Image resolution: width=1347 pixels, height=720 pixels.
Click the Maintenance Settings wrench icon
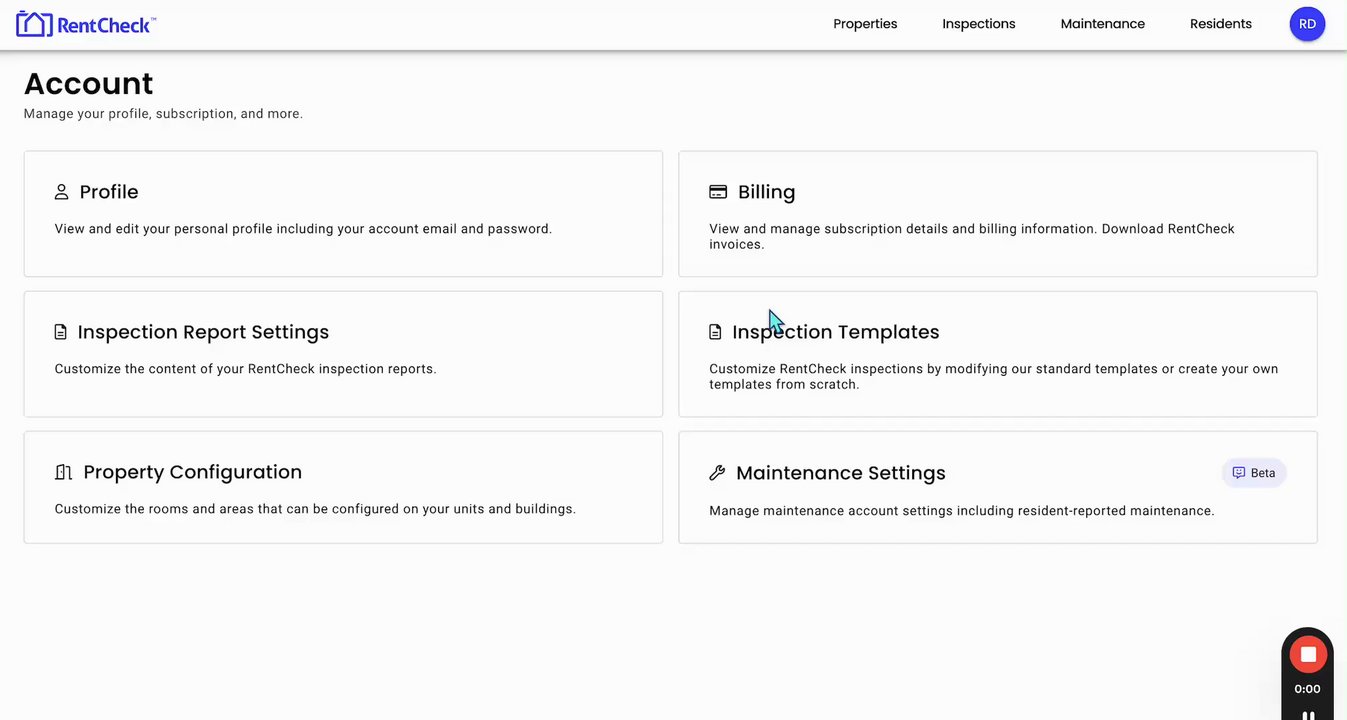[x=717, y=473]
